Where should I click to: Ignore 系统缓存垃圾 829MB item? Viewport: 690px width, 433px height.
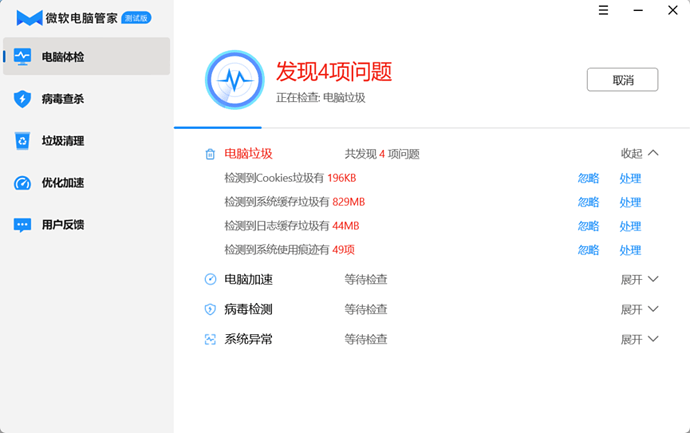point(588,202)
